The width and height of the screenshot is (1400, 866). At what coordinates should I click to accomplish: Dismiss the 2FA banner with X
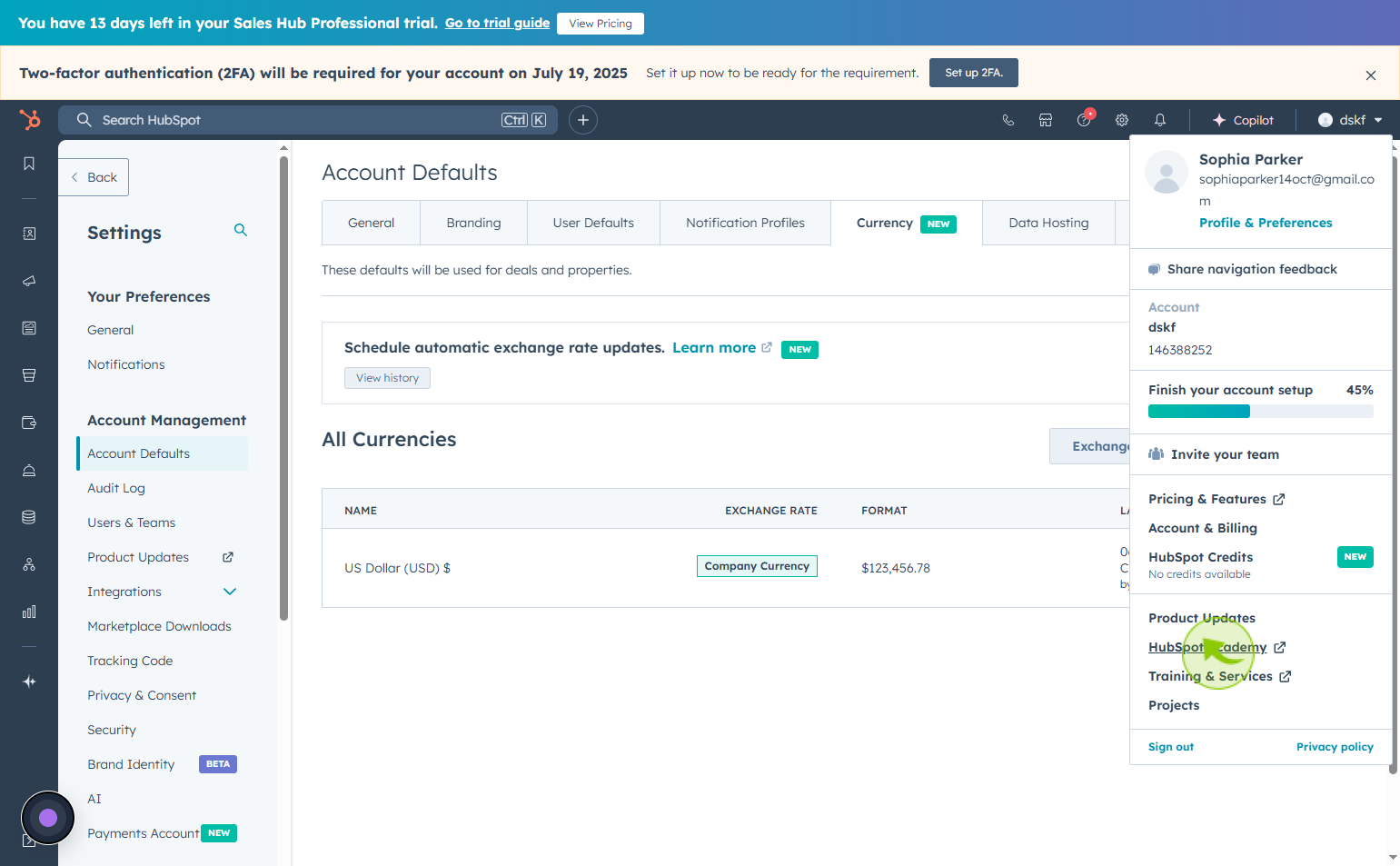[1371, 75]
